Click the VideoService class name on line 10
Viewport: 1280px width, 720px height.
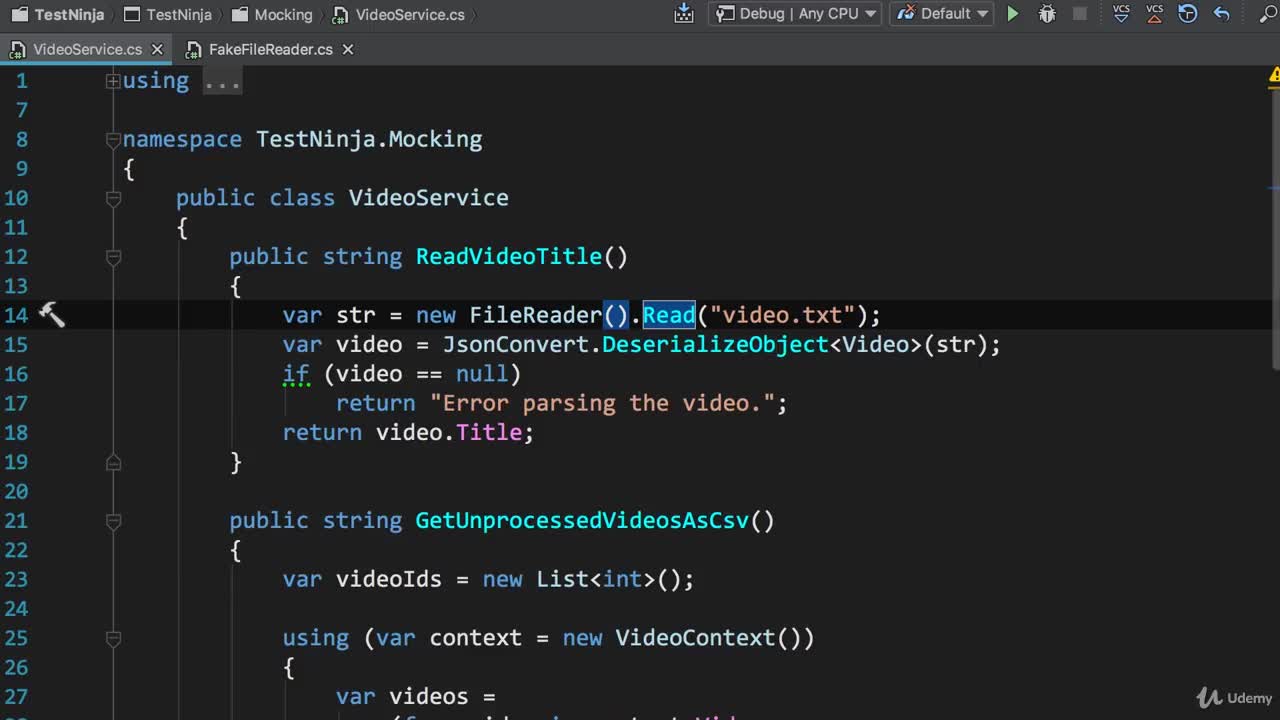[x=429, y=198]
